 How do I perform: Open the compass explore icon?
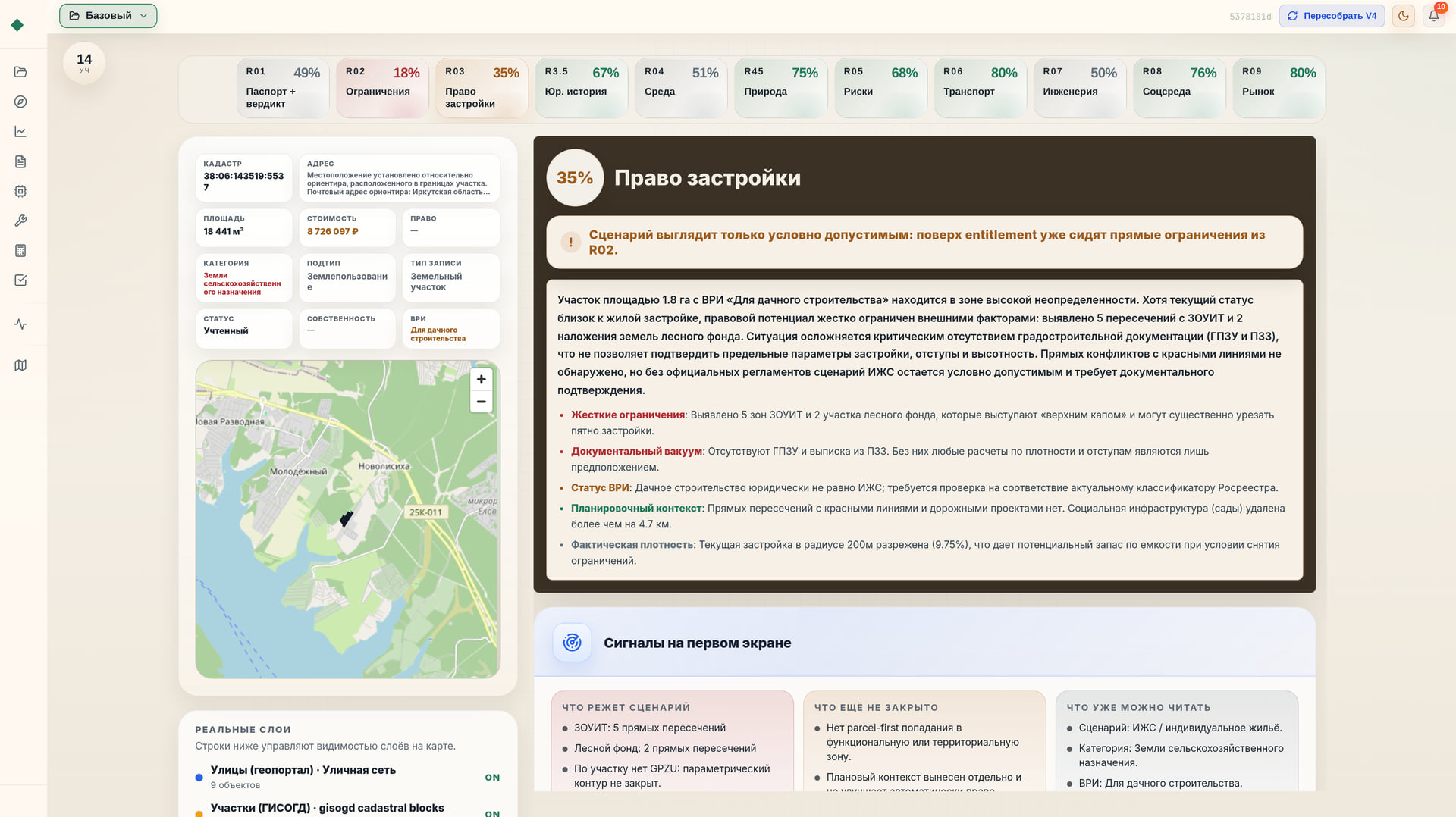[x=20, y=102]
